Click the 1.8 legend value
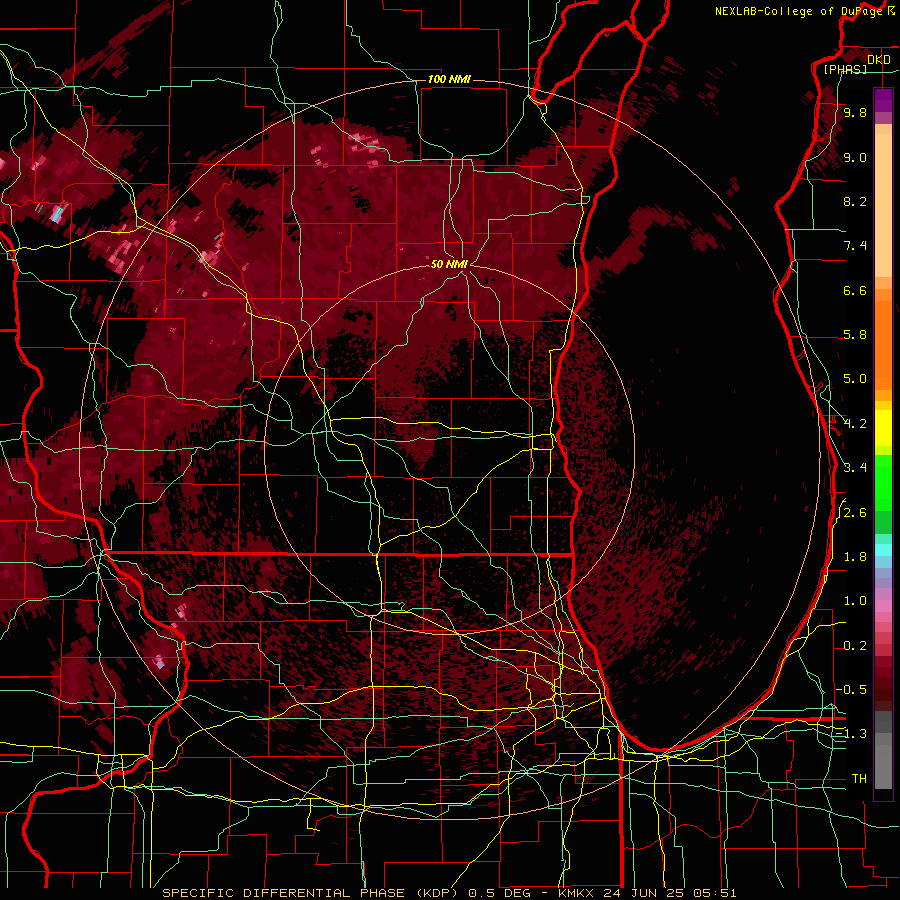Viewport: 900px width, 900px height. 855,557
